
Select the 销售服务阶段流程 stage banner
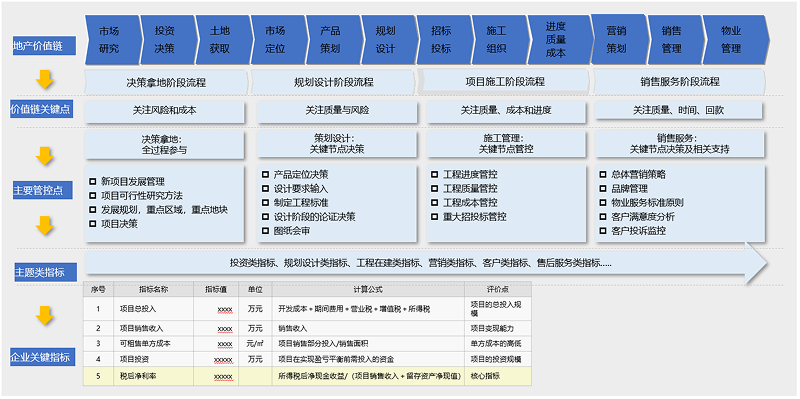click(x=679, y=82)
